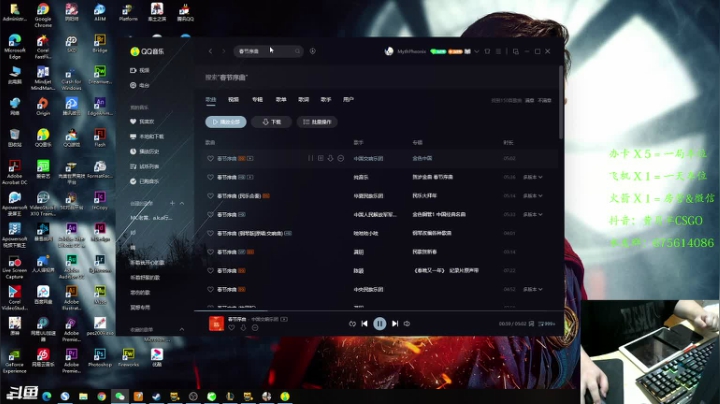Like the currently playing song in the player bar
The image size is (720, 404).
[x=231, y=328]
